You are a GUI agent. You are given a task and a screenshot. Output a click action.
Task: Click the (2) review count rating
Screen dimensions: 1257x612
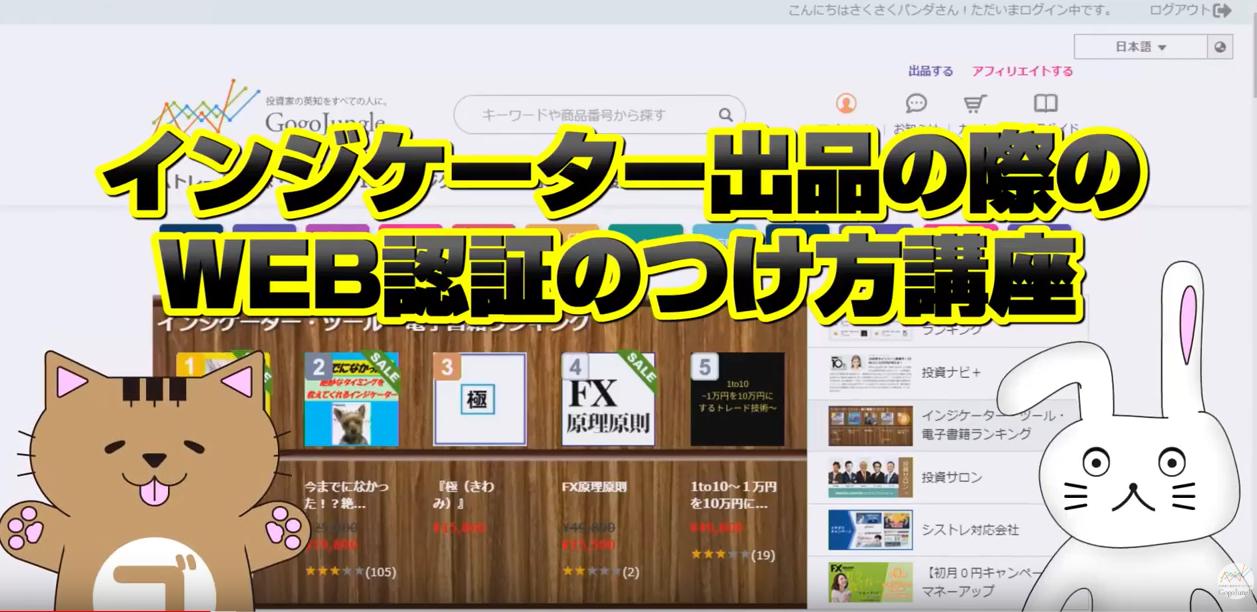click(x=631, y=572)
